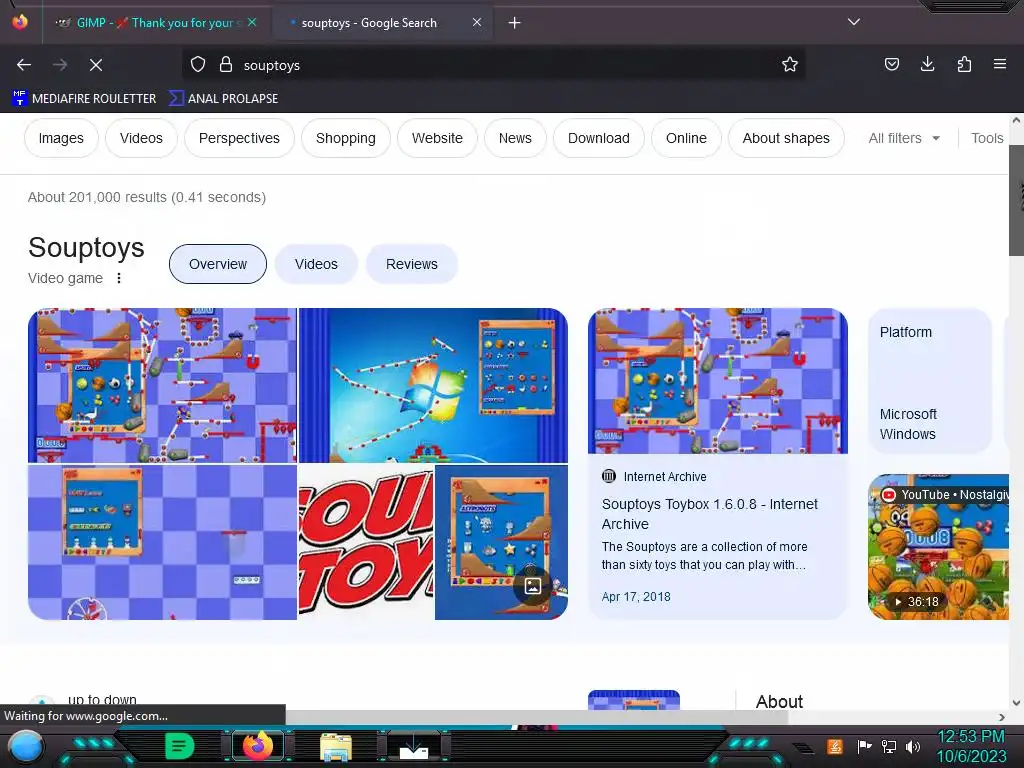Switch to the Souptoys Videos tab
1024x768 pixels.
(x=316, y=264)
